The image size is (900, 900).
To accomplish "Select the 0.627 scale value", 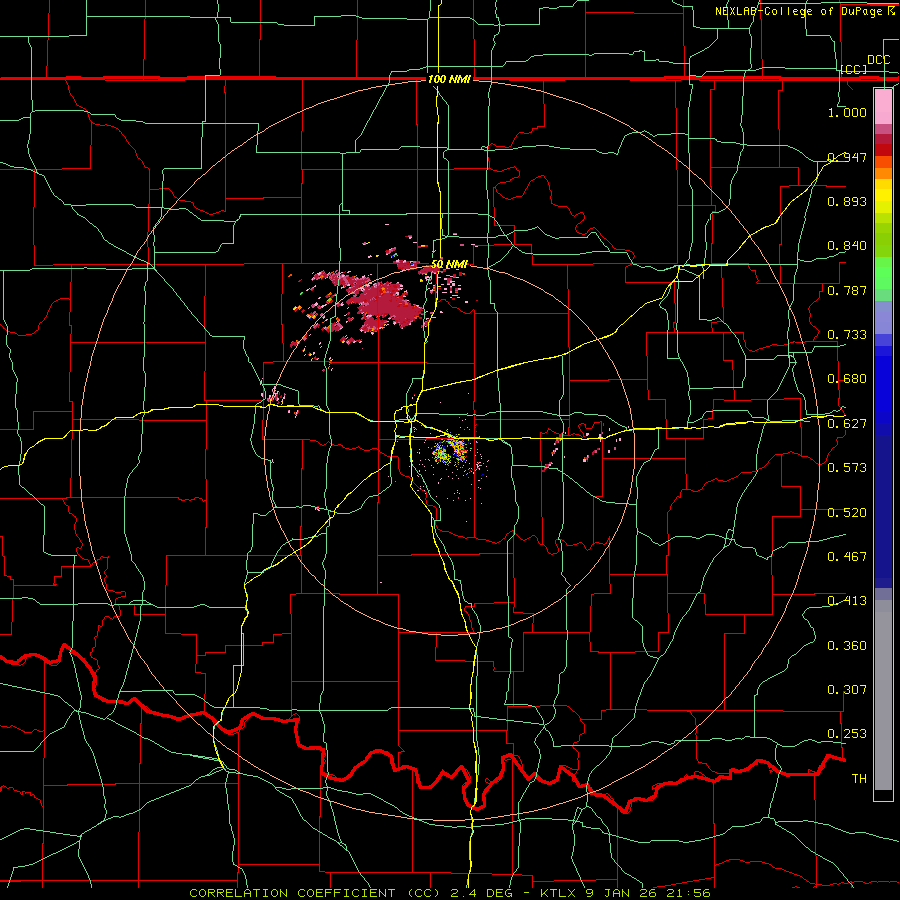I will (847, 424).
